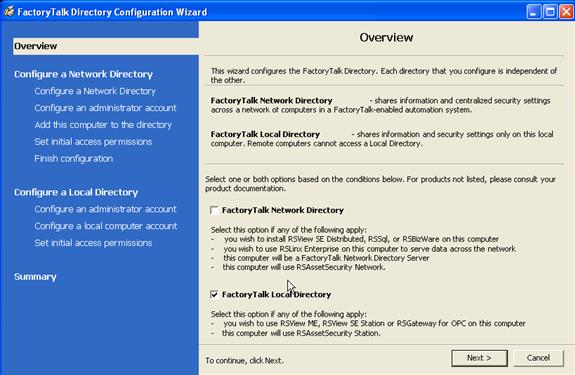Open the Configure a Local Directory heading
The image size is (575, 375).
tap(76, 192)
